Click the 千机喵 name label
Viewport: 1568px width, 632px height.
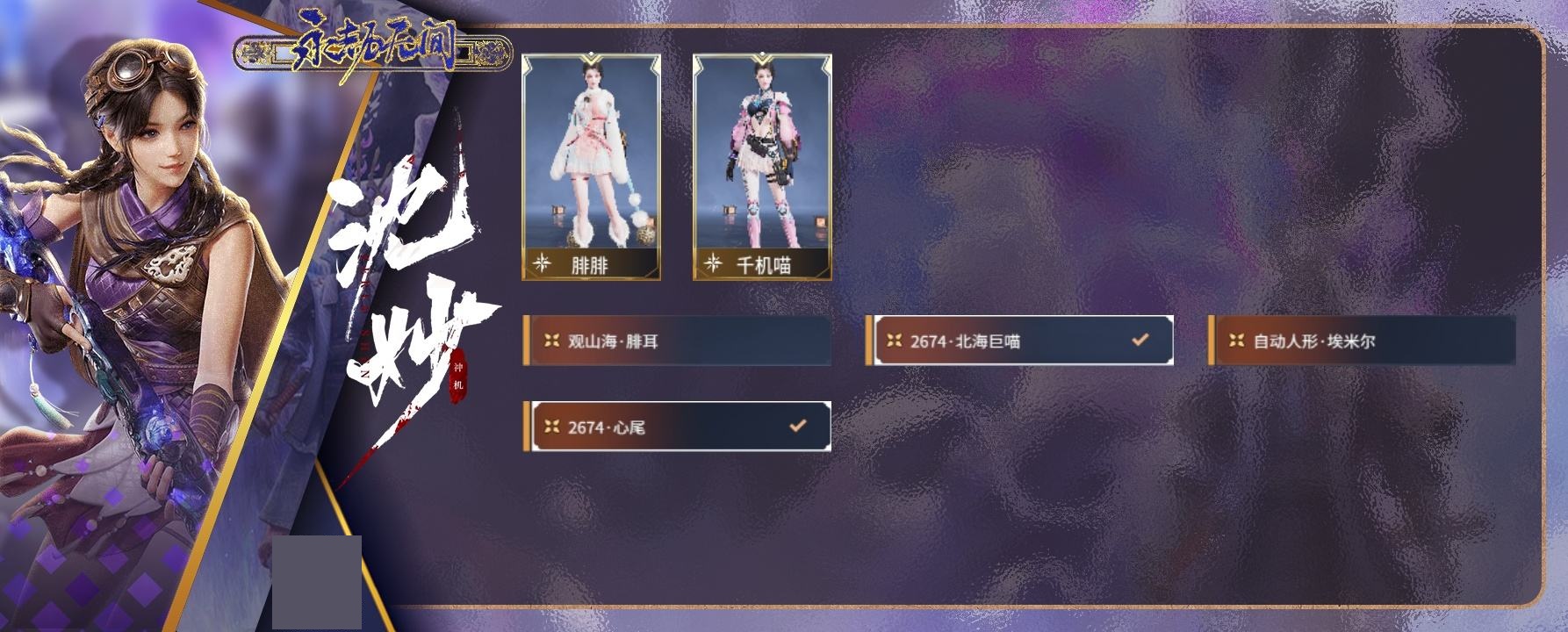(764, 264)
